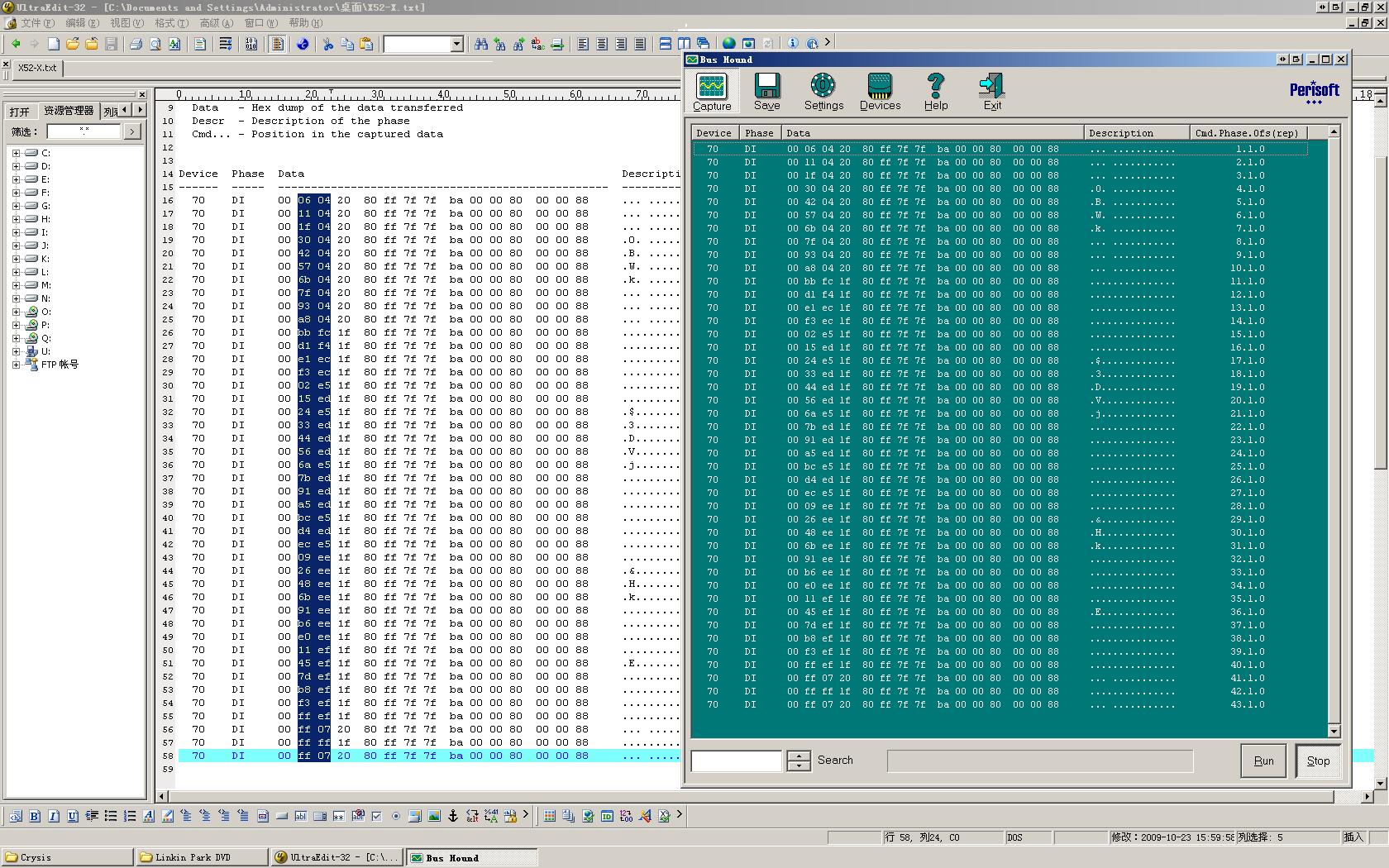Click the Print icon in UltraEdit toolbar
1389x868 pixels.
[x=136, y=44]
